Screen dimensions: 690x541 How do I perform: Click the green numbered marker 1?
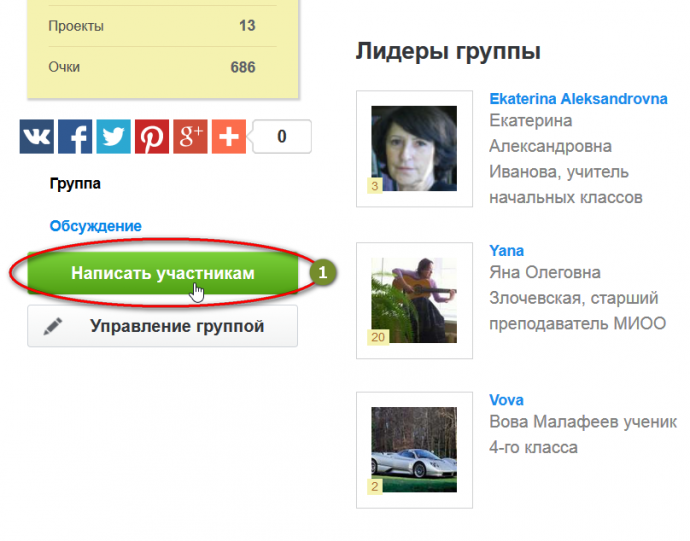[x=322, y=272]
